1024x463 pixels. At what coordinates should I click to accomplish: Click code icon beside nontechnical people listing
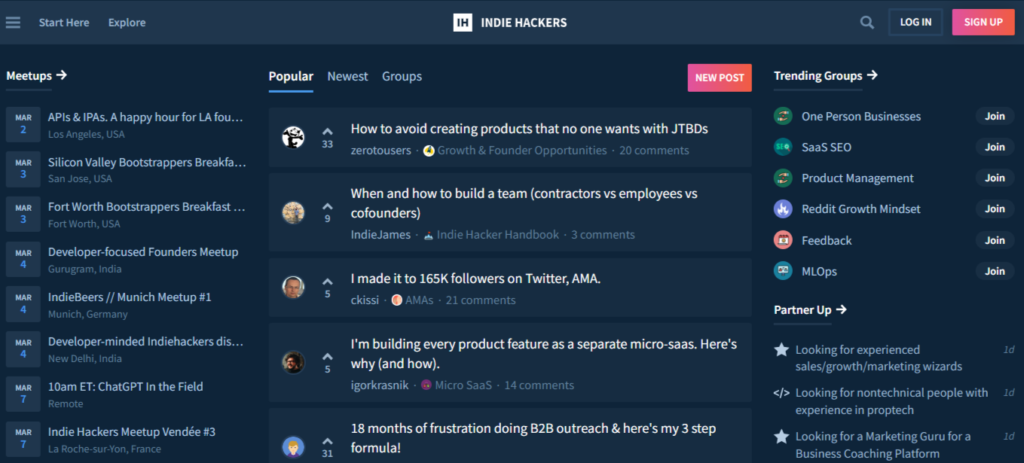pyautogui.click(x=781, y=393)
